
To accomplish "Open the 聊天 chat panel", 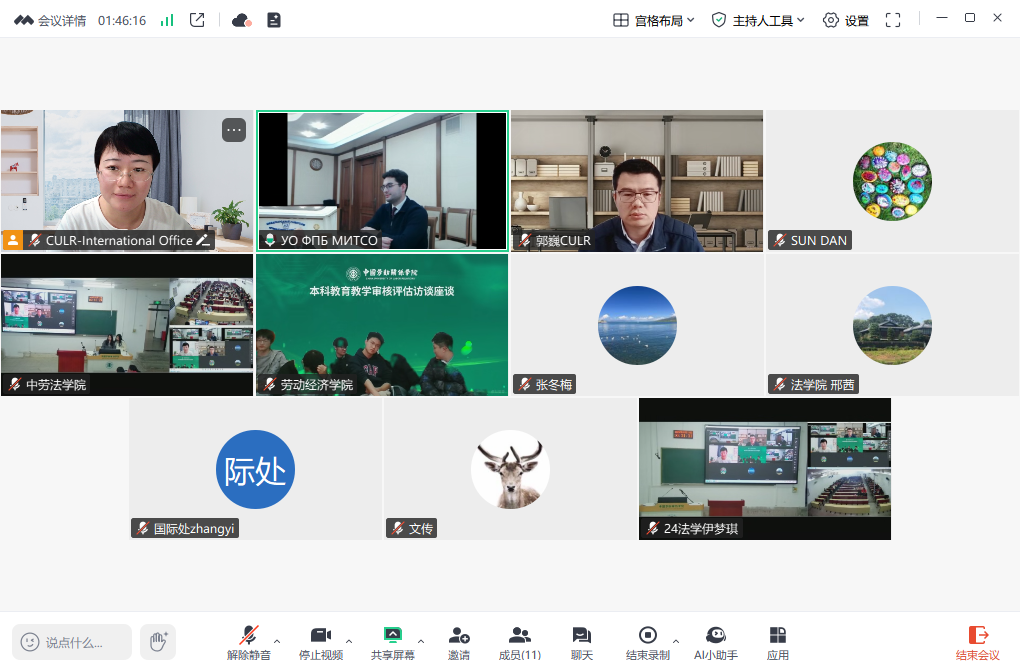I will point(581,642).
